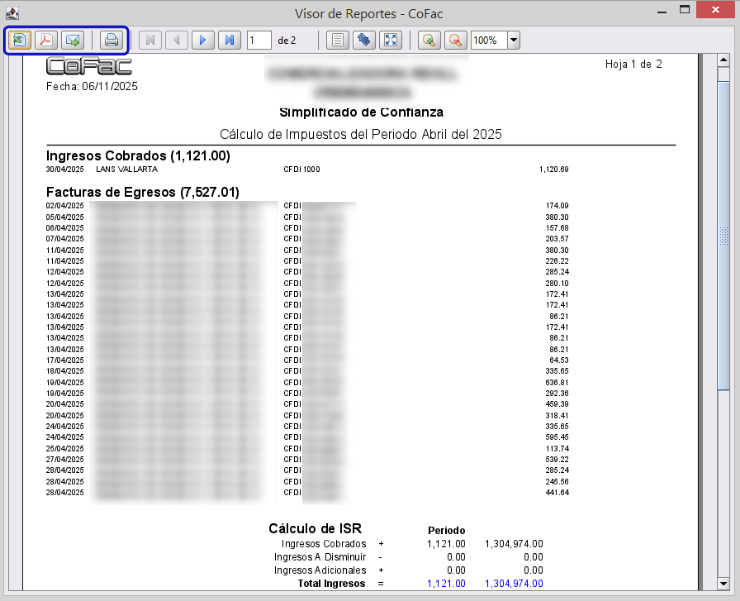The width and height of the screenshot is (740, 601).
Task: Click the expense amount 459.39
Action: pyautogui.click(x=557, y=404)
